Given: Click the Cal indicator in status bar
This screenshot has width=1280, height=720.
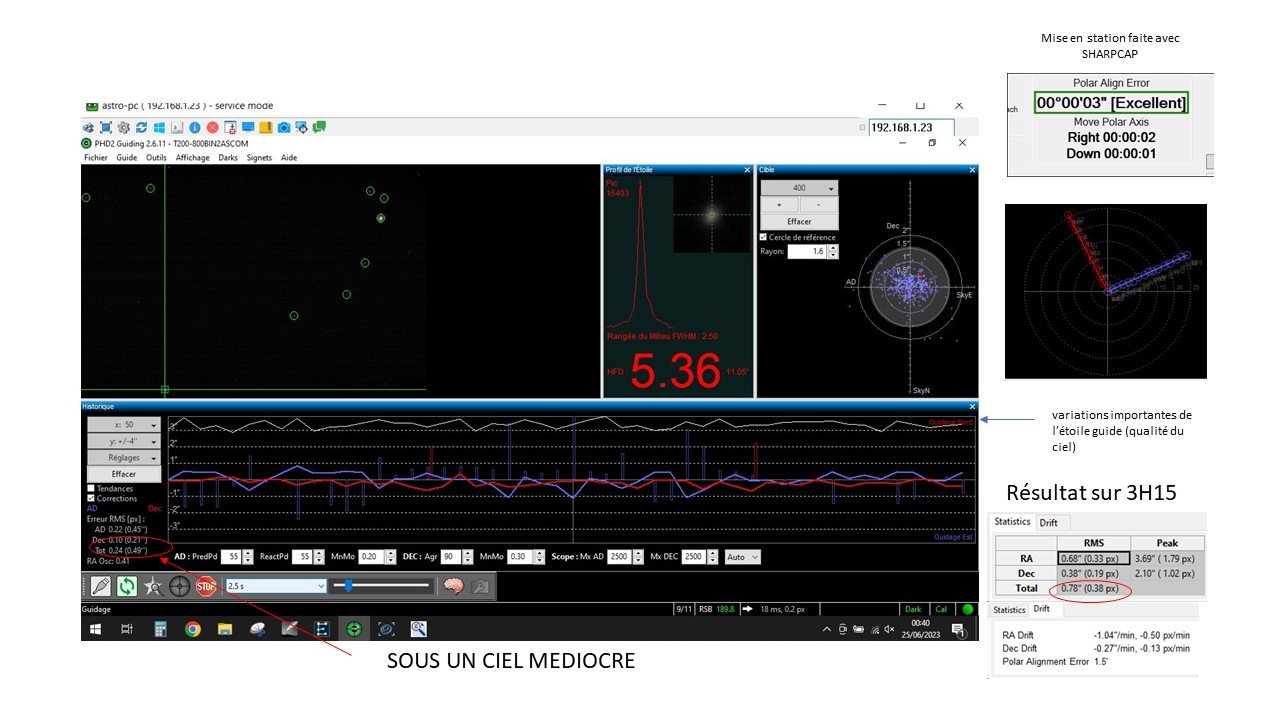Looking at the screenshot, I should [941, 609].
